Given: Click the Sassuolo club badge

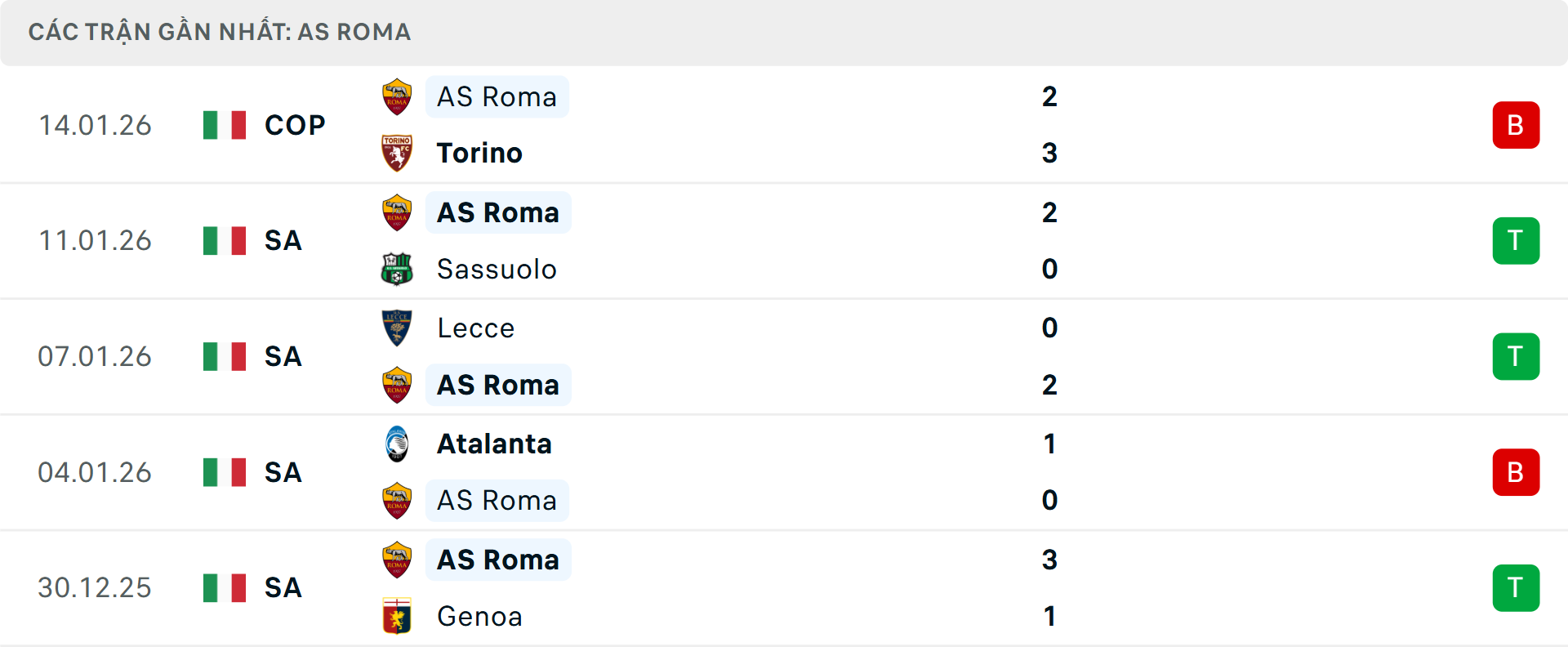Looking at the screenshot, I should pyautogui.click(x=397, y=269).
